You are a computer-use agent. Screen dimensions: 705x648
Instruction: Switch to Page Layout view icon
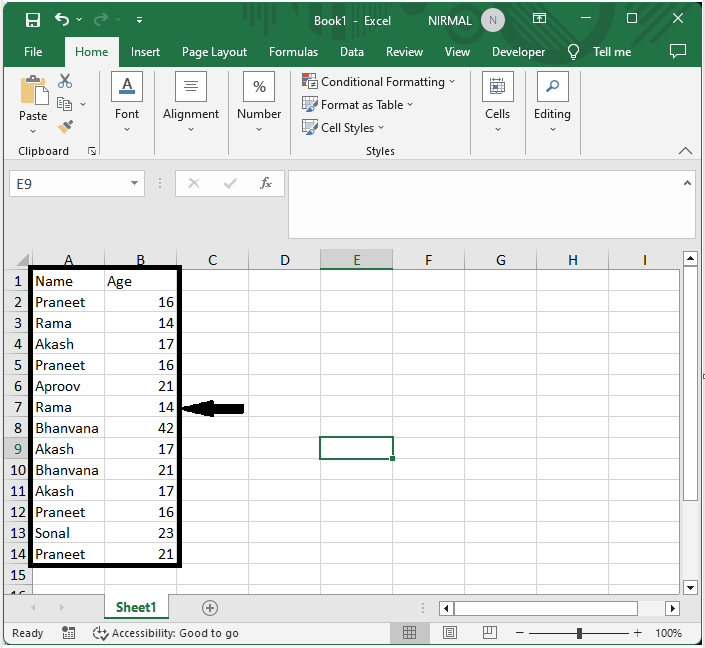(450, 633)
